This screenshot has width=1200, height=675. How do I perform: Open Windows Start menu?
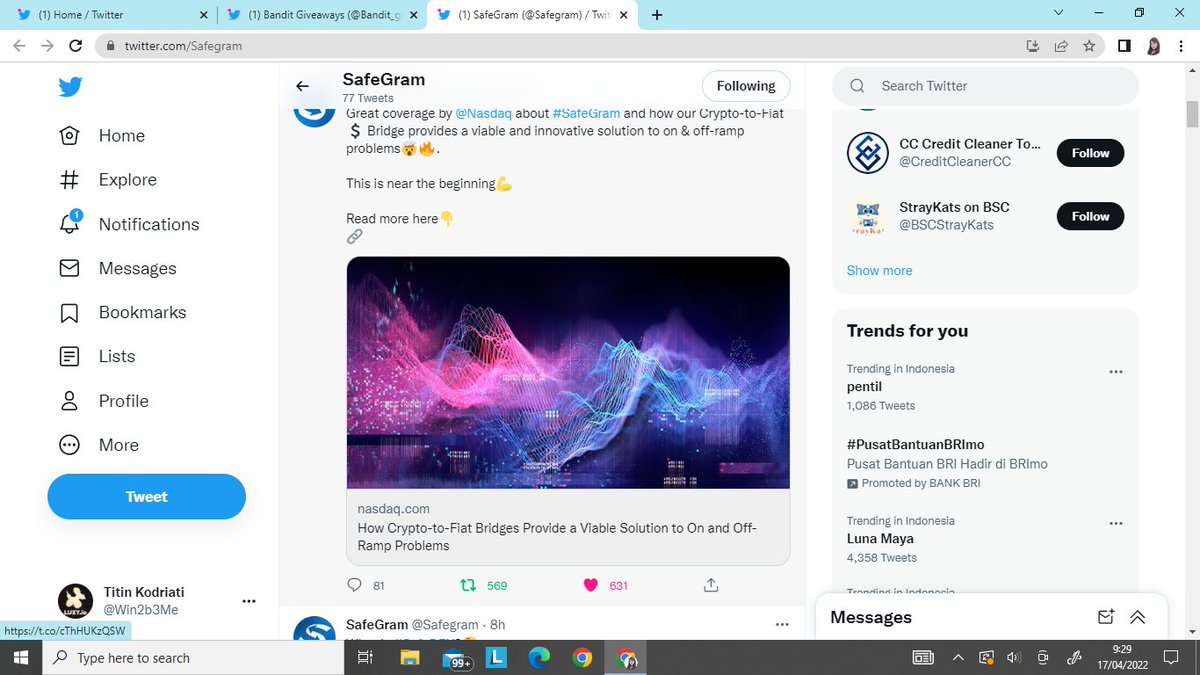[22, 658]
